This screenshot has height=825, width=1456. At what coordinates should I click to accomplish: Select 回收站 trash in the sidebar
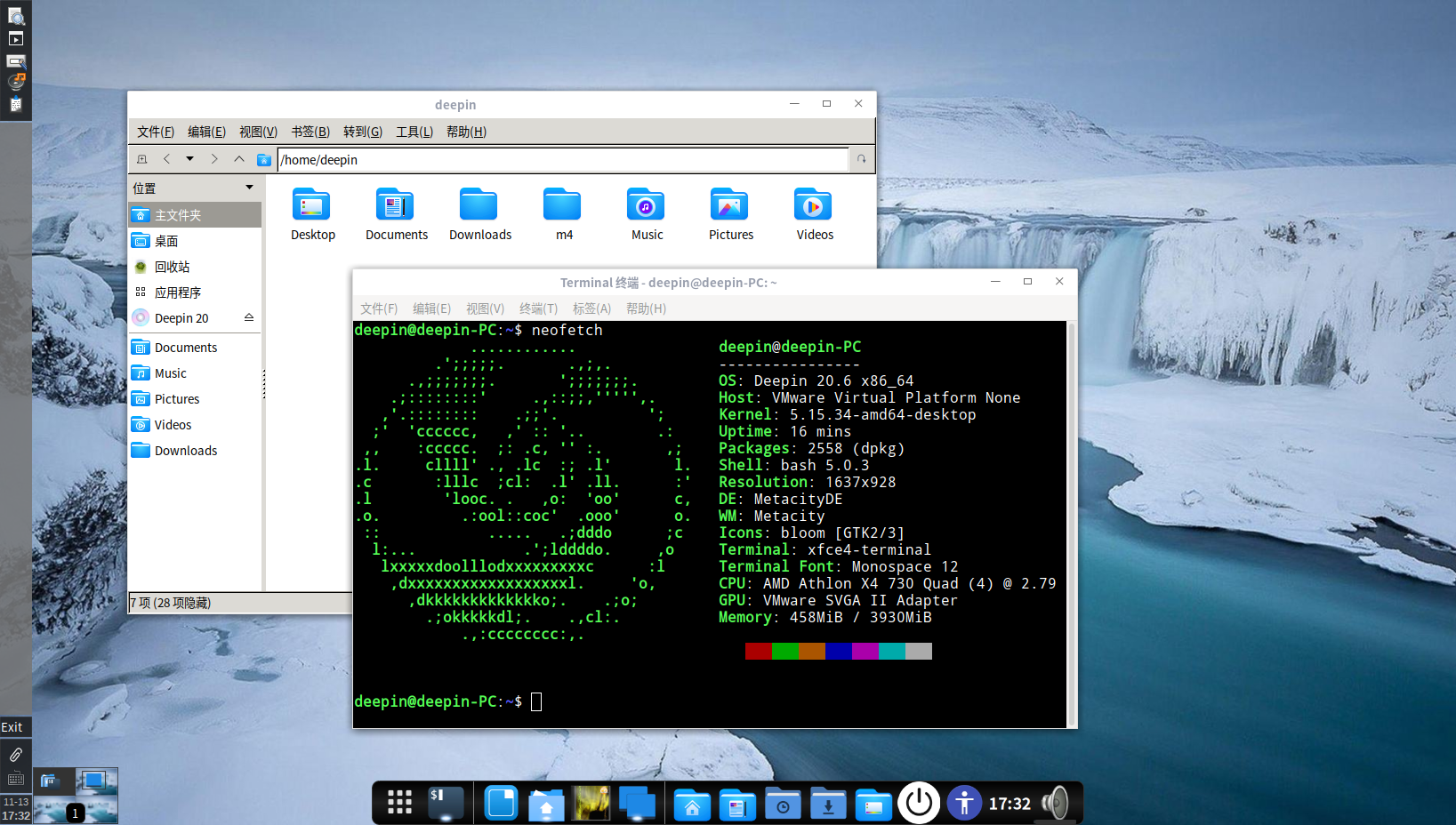pyautogui.click(x=172, y=267)
